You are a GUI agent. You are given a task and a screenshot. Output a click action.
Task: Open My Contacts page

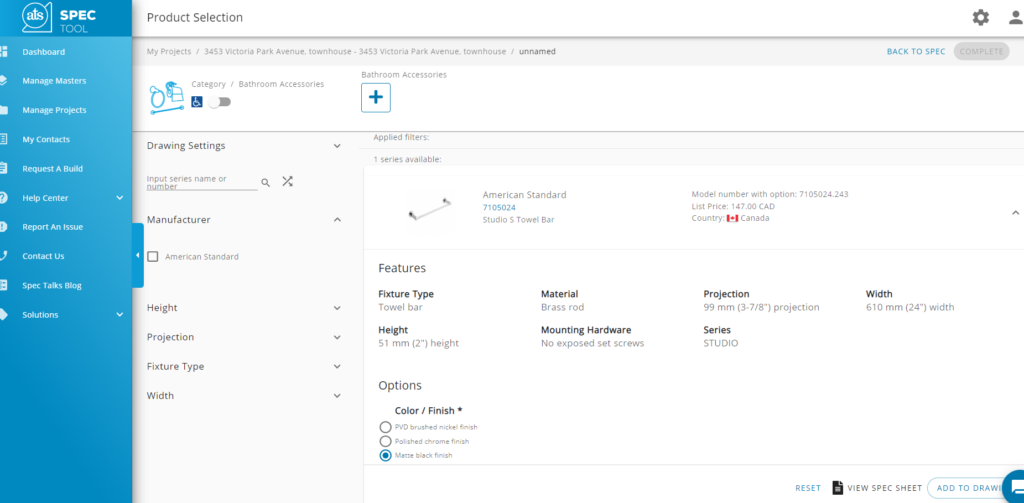click(x=46, y=139)
